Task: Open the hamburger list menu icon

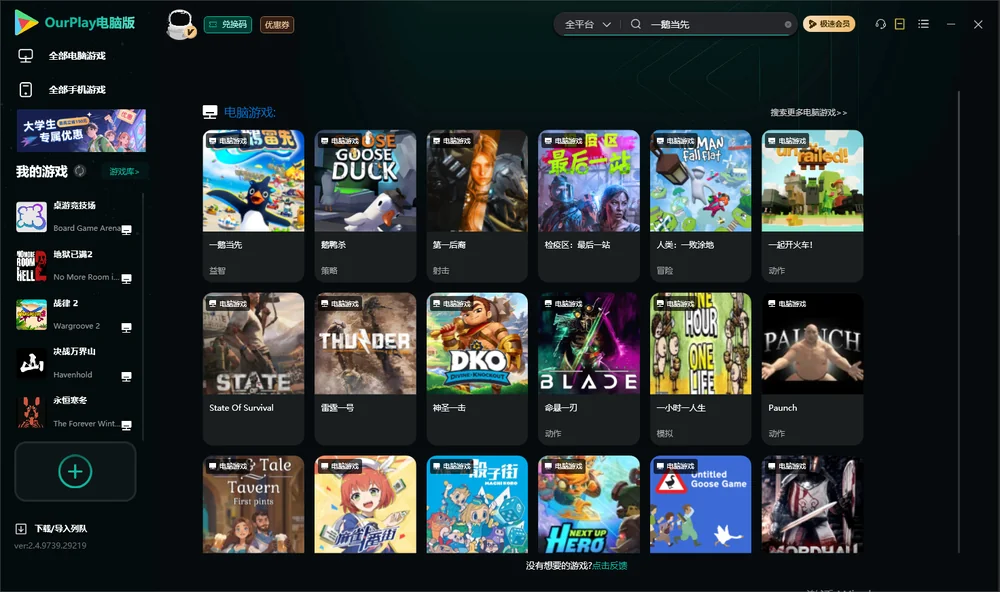Action: (923, 24)
